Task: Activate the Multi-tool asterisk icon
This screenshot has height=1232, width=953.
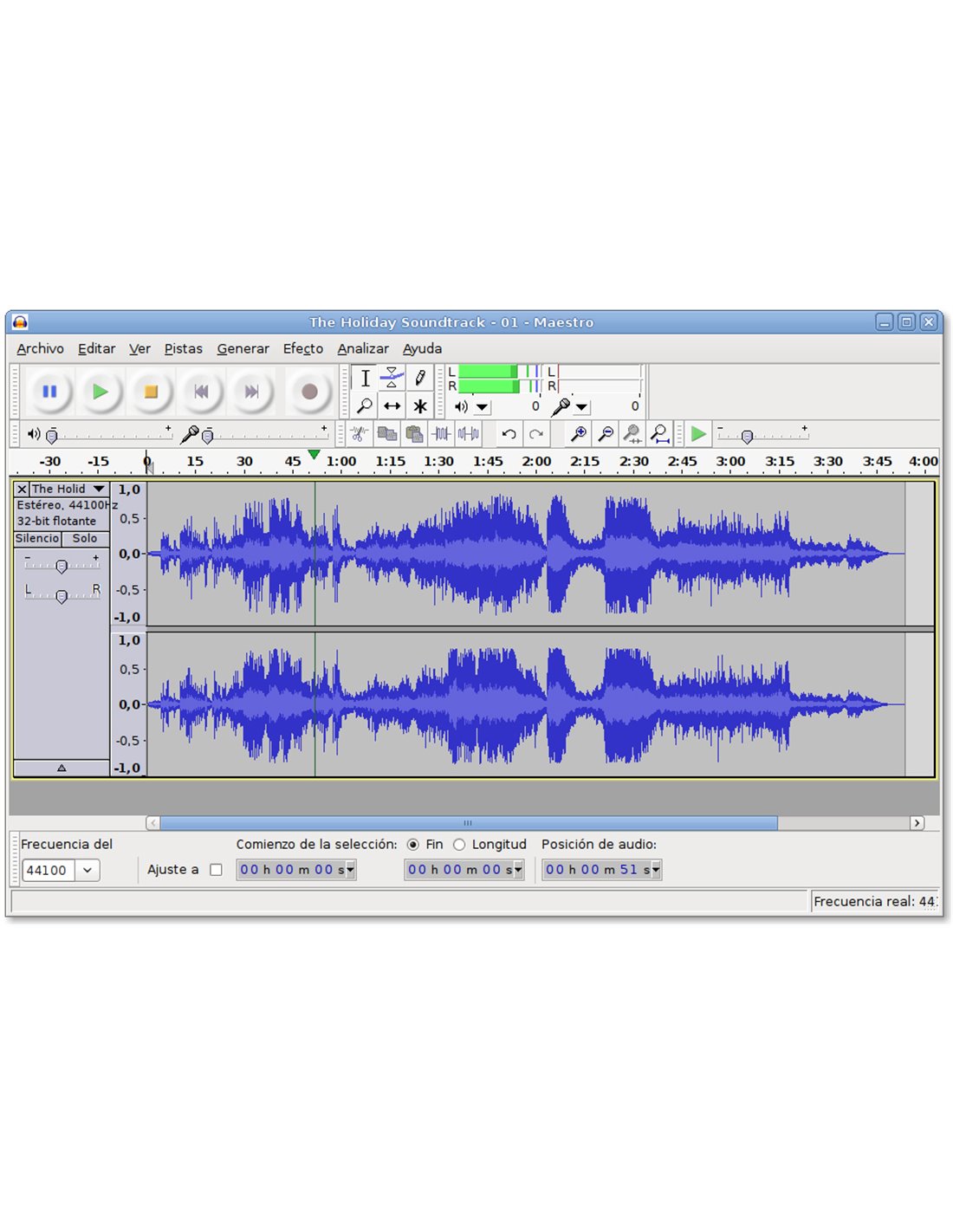Action: (420, 405)
